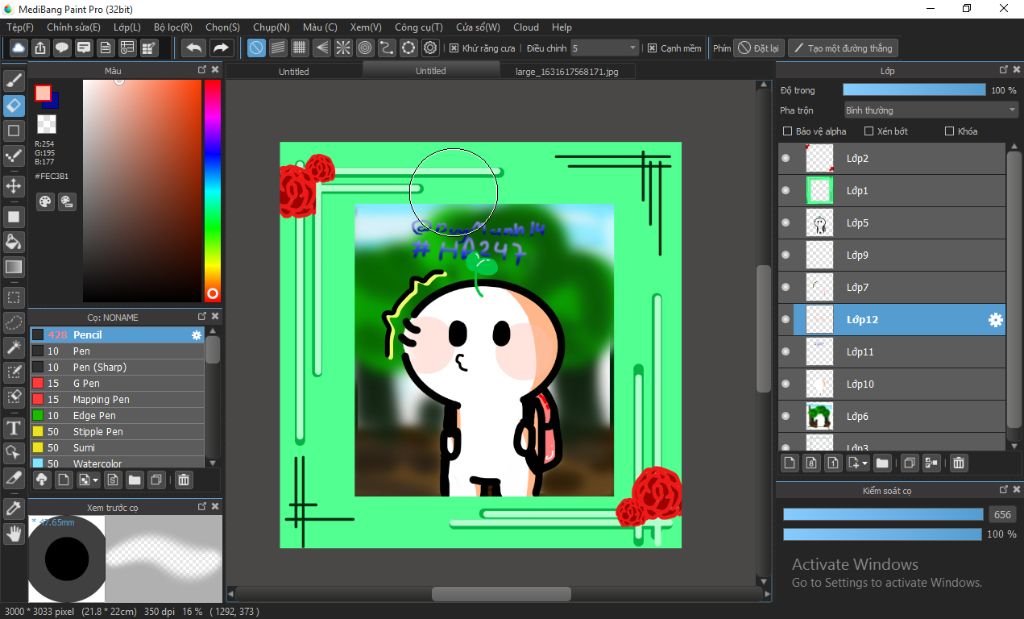
Task: Select the Mapping Pen brush
Action: [118, 400]
